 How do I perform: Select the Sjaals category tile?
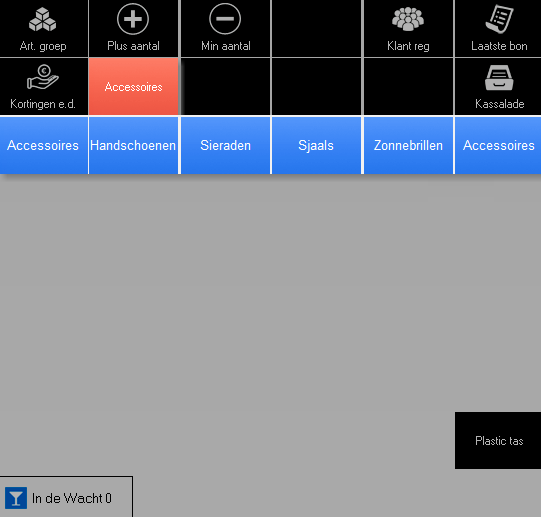click(316, 145)
